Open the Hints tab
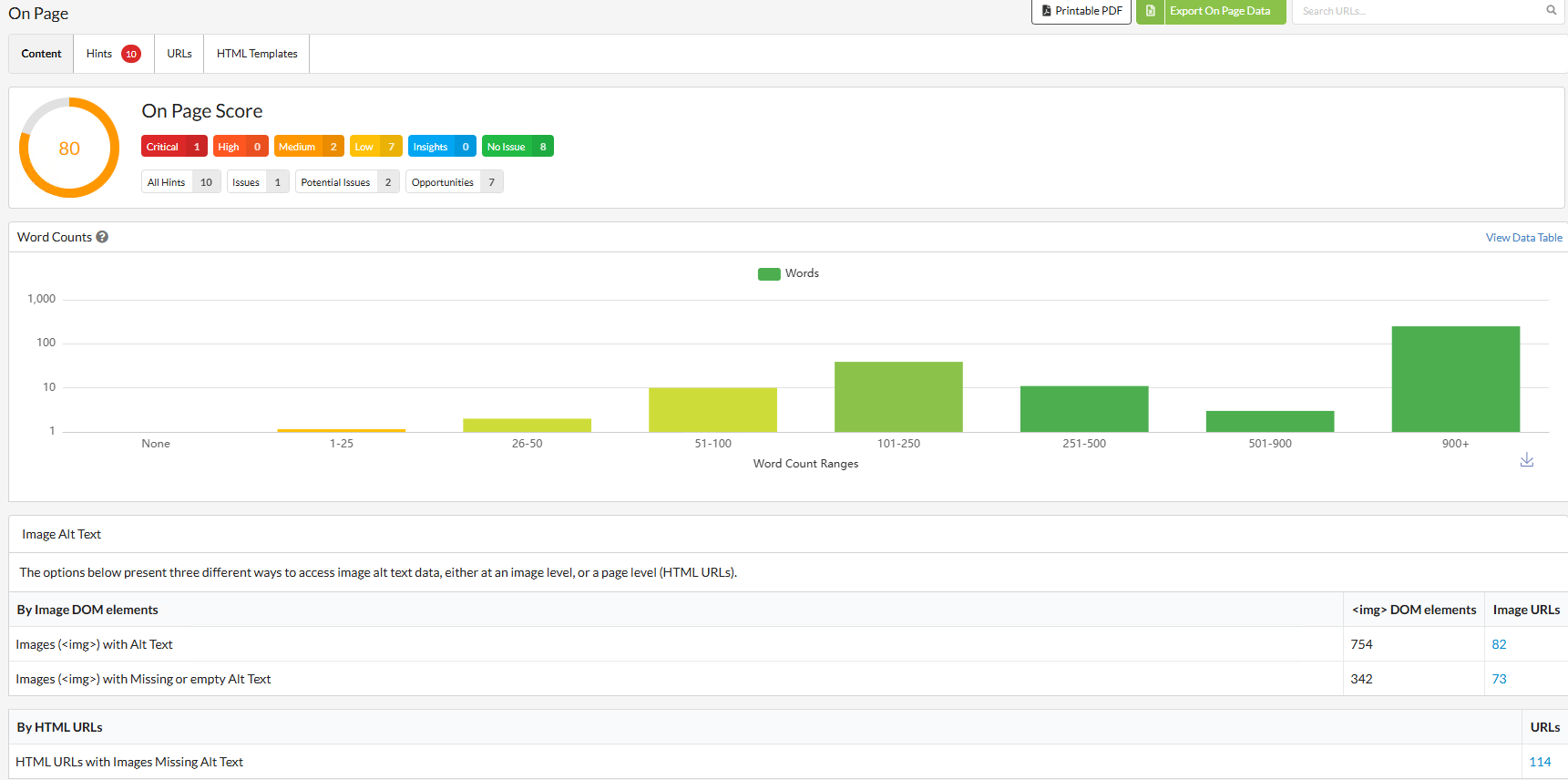The image size is (1568, 780). click(x=113, y=54)
